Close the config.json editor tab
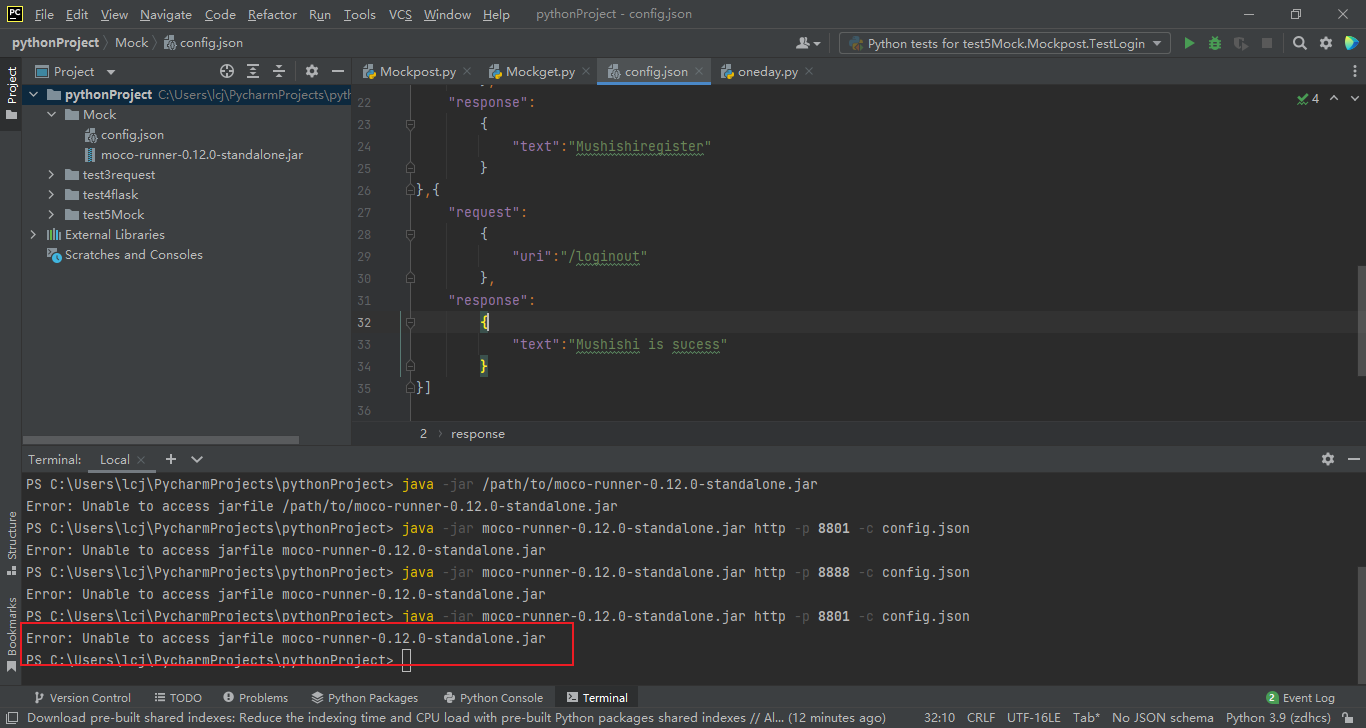The height and width of the screenshot is (728, 1366). point(700,72)
